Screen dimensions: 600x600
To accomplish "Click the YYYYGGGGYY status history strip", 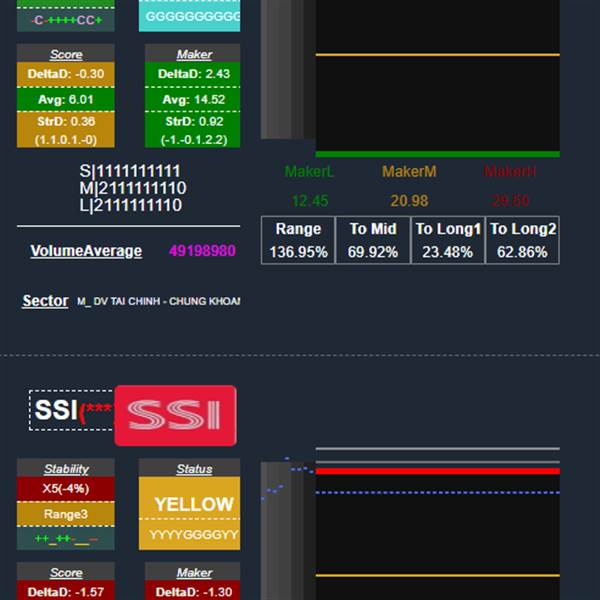I will click(189, 535).
